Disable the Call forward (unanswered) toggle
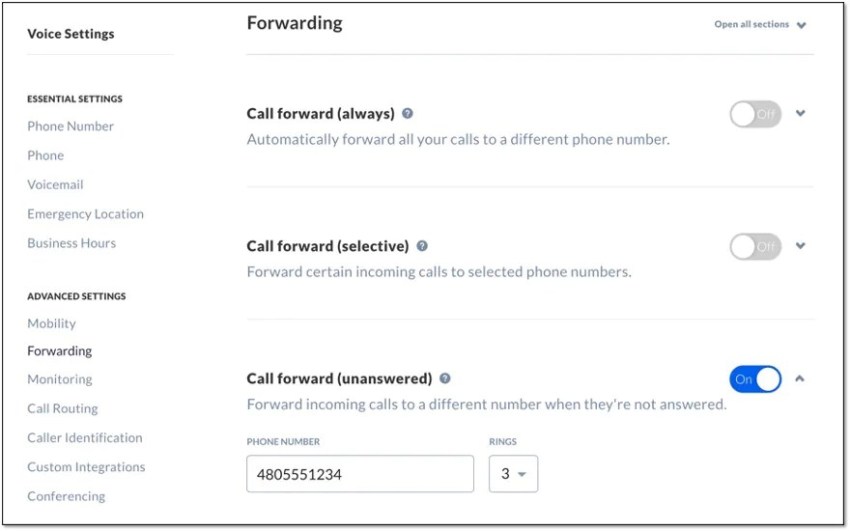This screenshot has height=531, width=850. (x=755, y=379)
